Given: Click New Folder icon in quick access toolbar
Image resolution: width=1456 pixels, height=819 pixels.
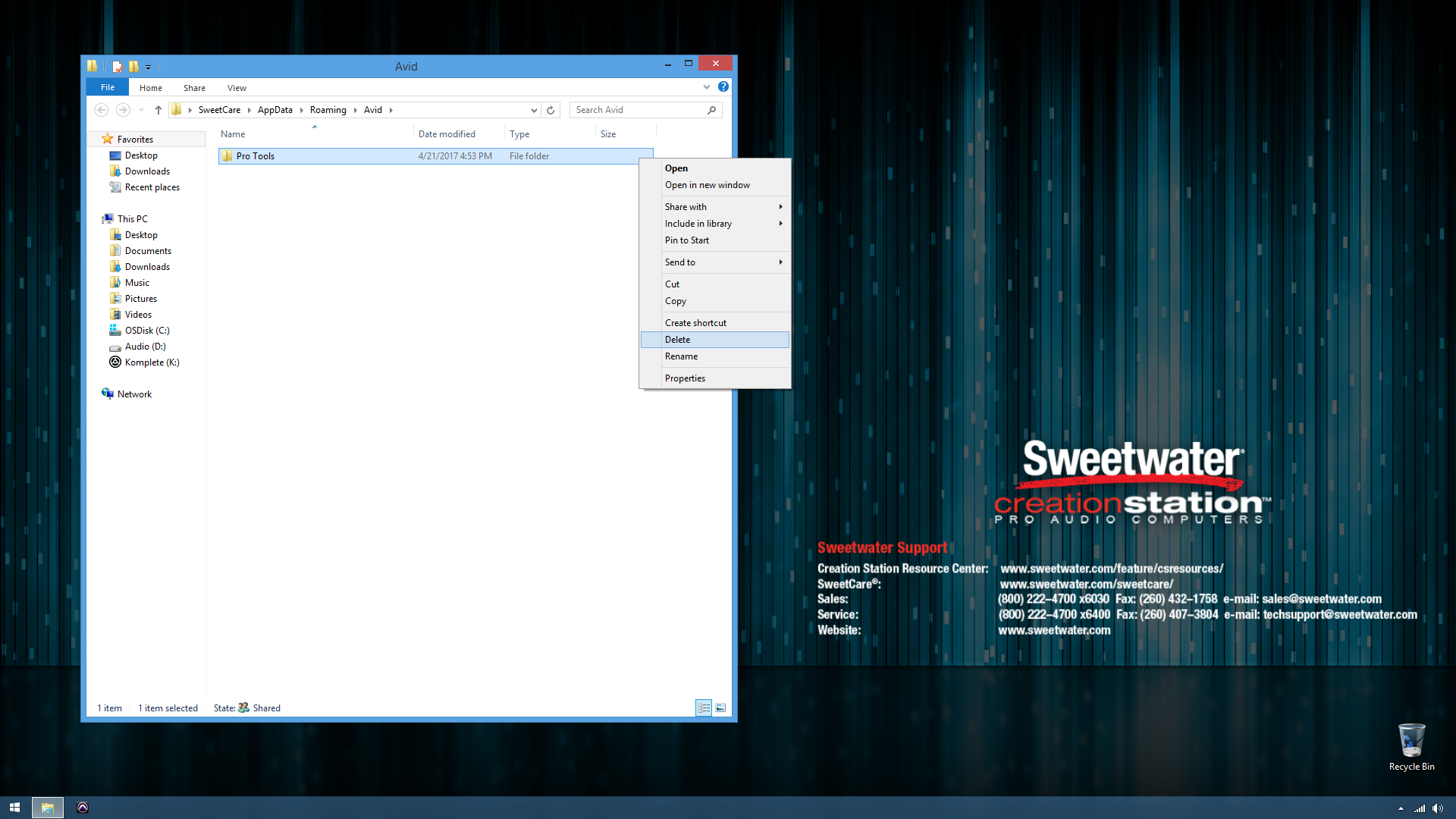Looking at the screenshot, I should tap(133, 66).
